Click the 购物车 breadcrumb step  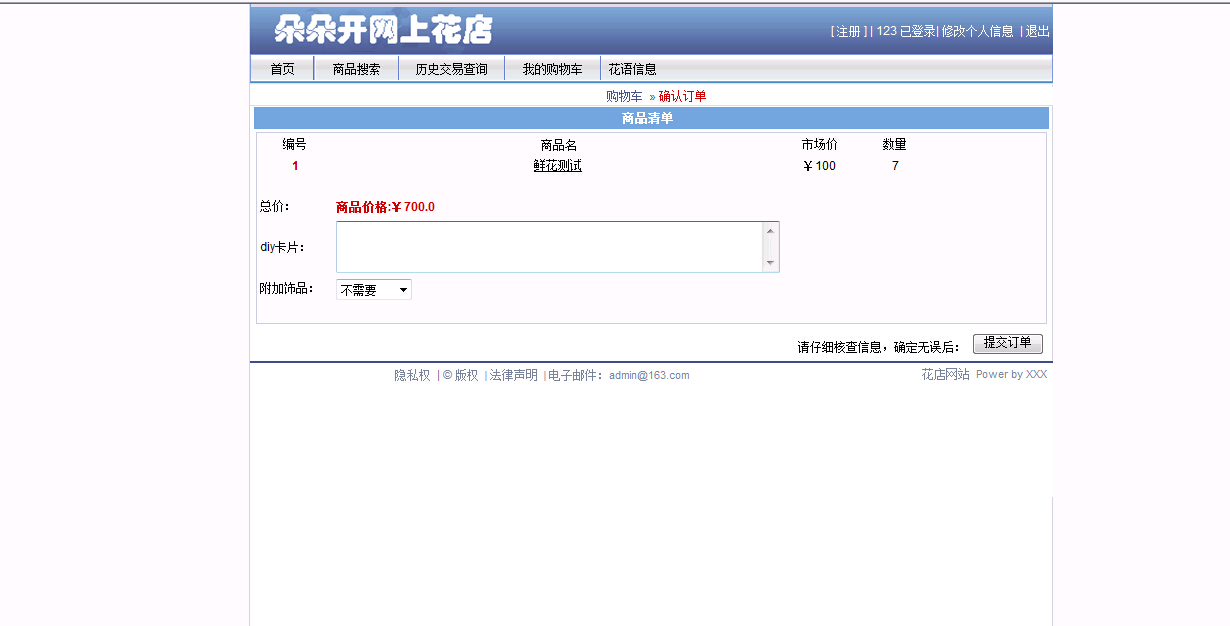(624, 96)
